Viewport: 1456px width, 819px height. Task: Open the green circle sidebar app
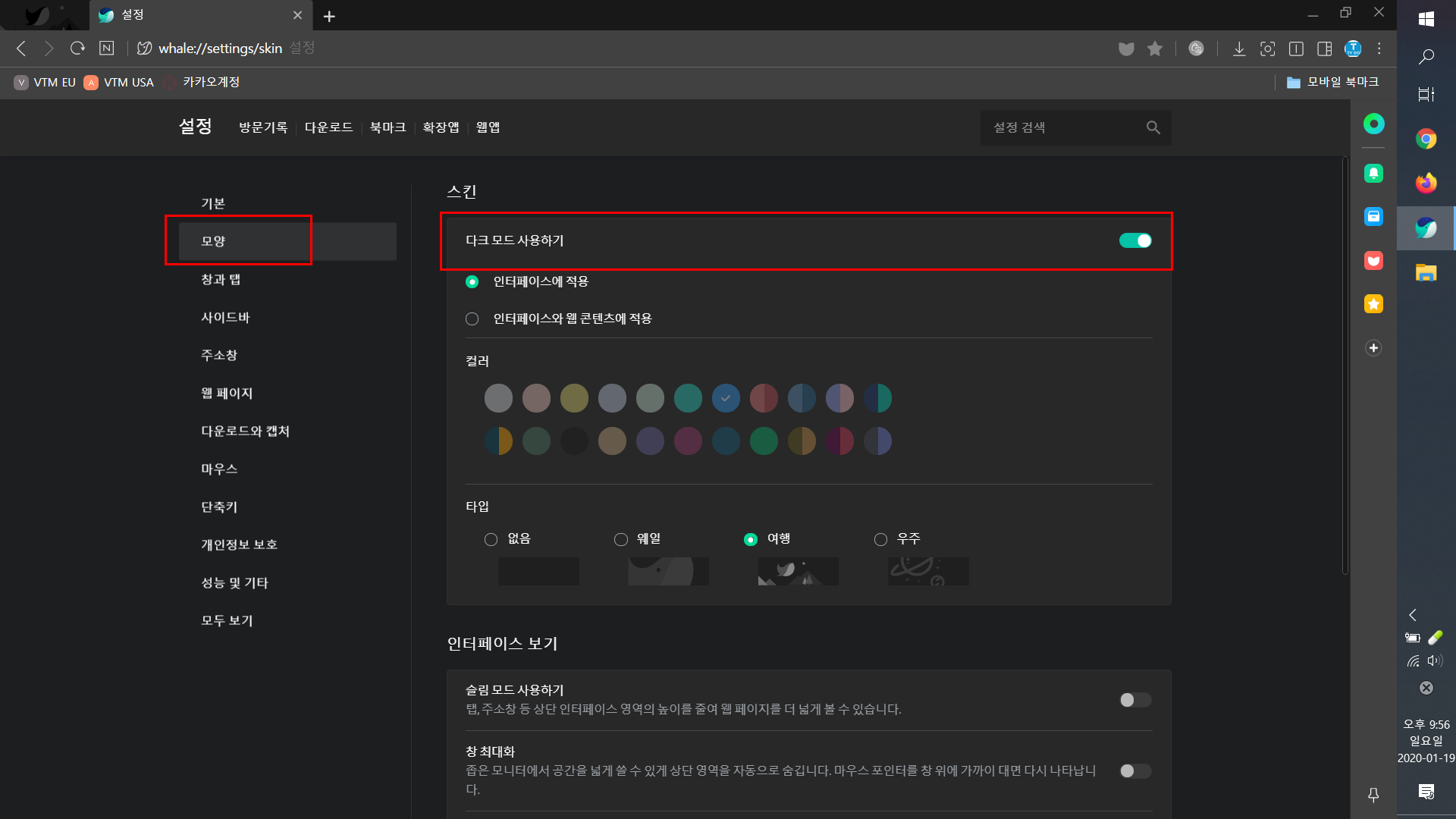pos(1373,124)
